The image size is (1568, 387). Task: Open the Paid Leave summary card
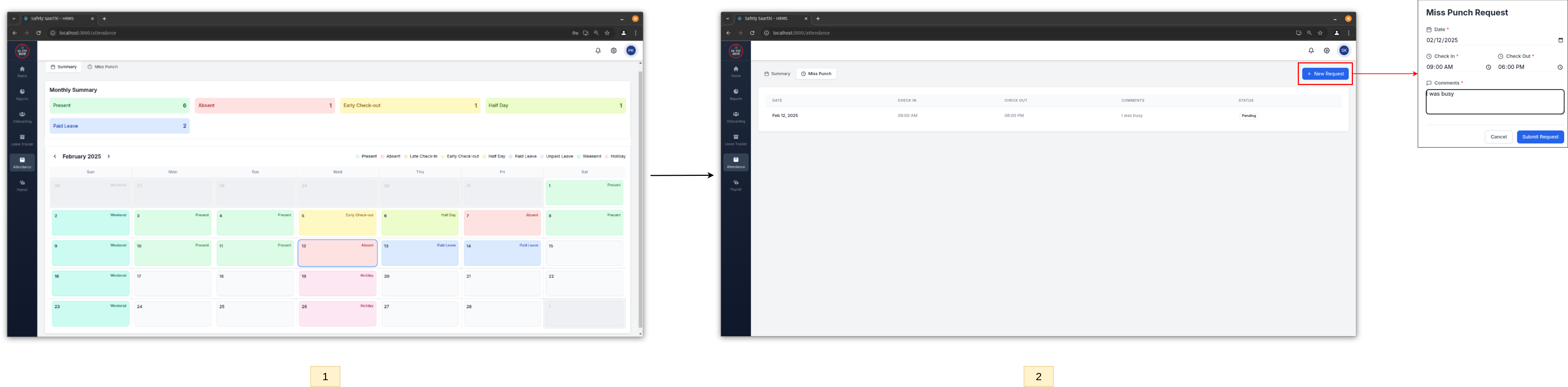click(x=119, y=126)
